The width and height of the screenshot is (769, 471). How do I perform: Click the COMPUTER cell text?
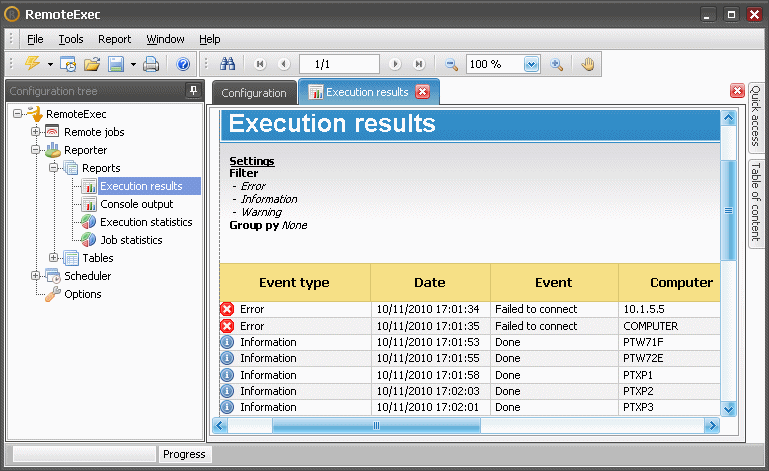[x=650, y=326]
